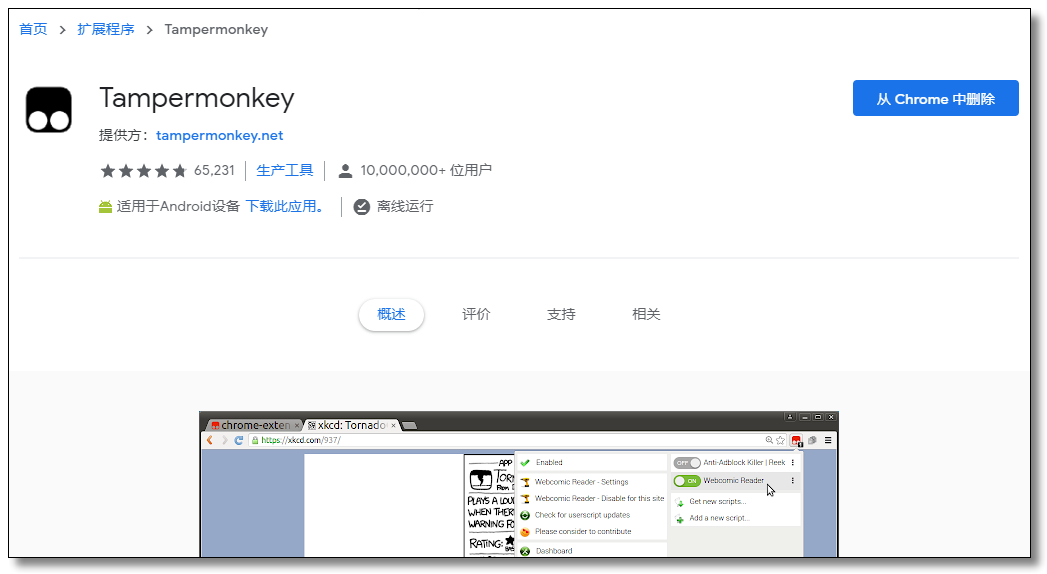Switch to the 评价 tab
Image resolution: width=1047 pixels, height=574 pixels.
476,314
